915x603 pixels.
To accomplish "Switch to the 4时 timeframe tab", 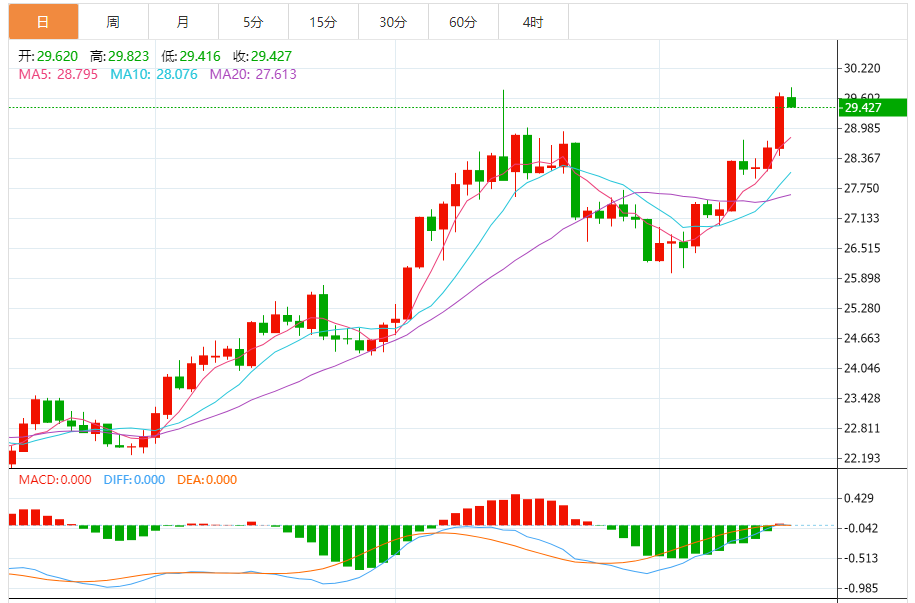I will click(533, 22).
